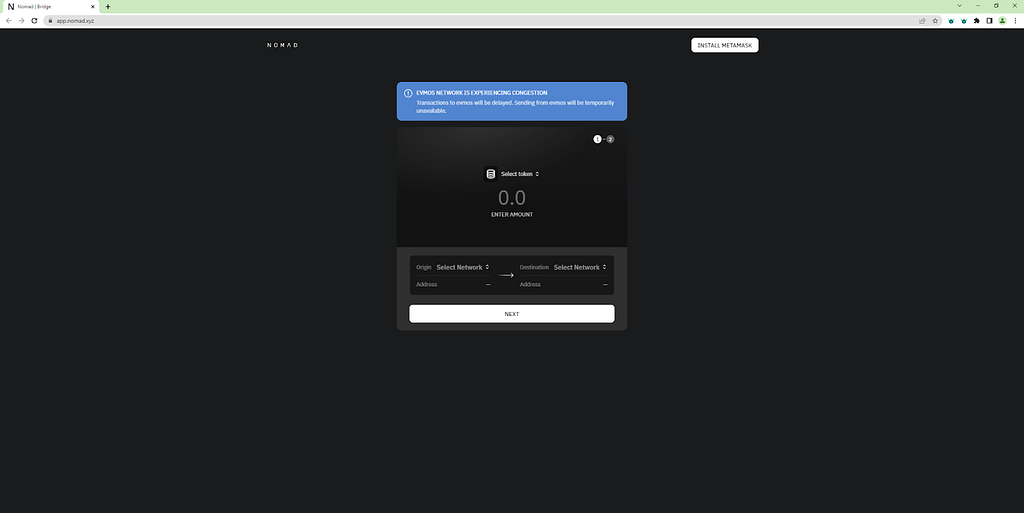Select step 1 indicator
This screenshot has height=513, width=1024.
click(597, 139)
